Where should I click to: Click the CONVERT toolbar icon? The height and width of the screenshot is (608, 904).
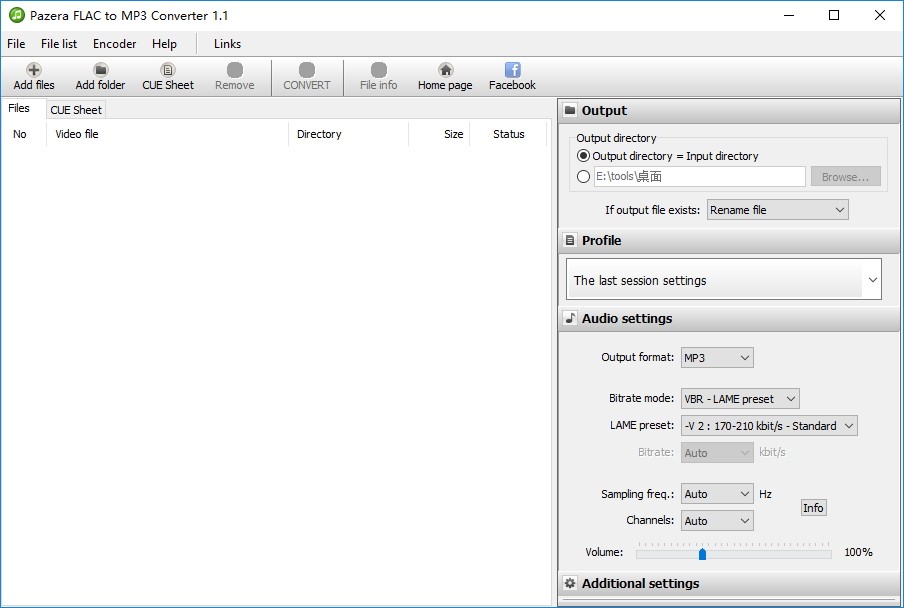click(x=307, y=70)
